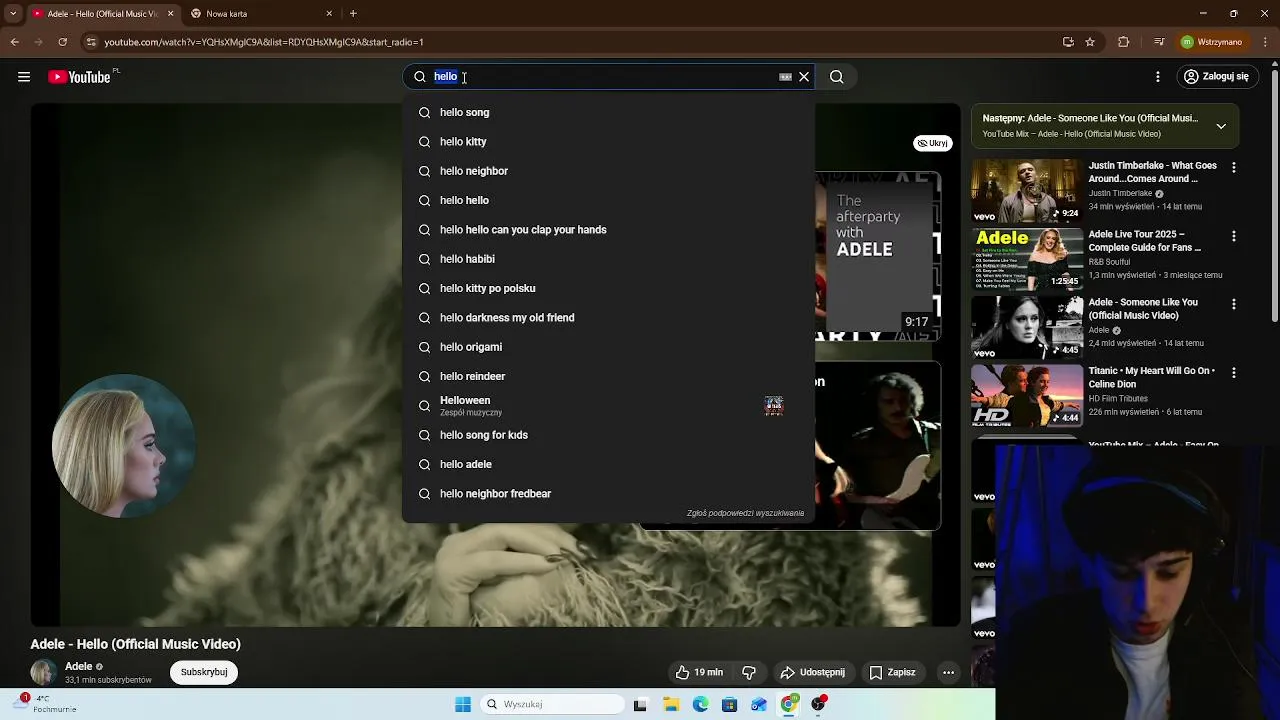Choose suggestion "hello neighbor fredbear"
Viewport: 1280px width, 720px height.
(608, 494)
